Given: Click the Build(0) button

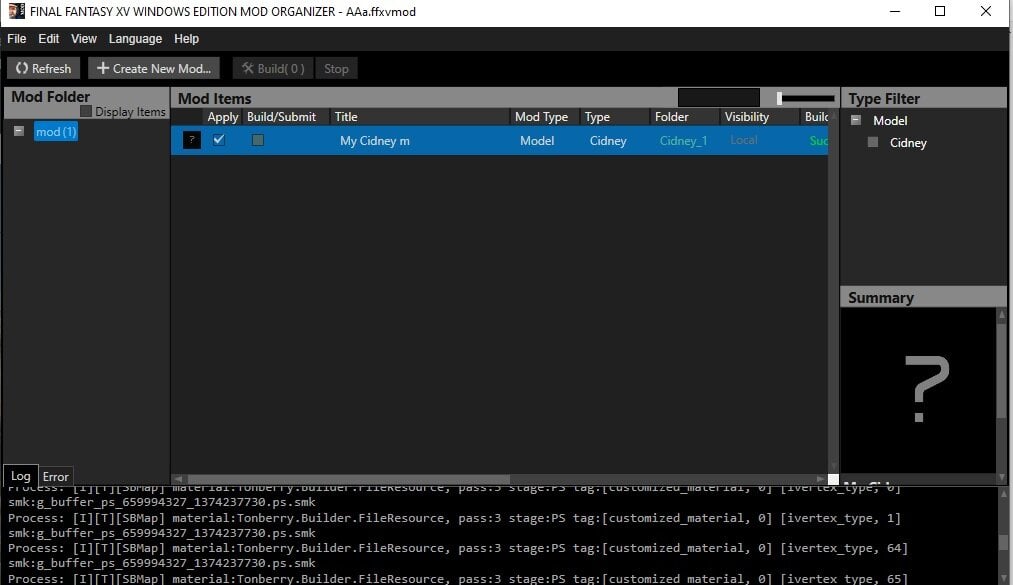Looking at the screenshot, I should tap(273, 68).
